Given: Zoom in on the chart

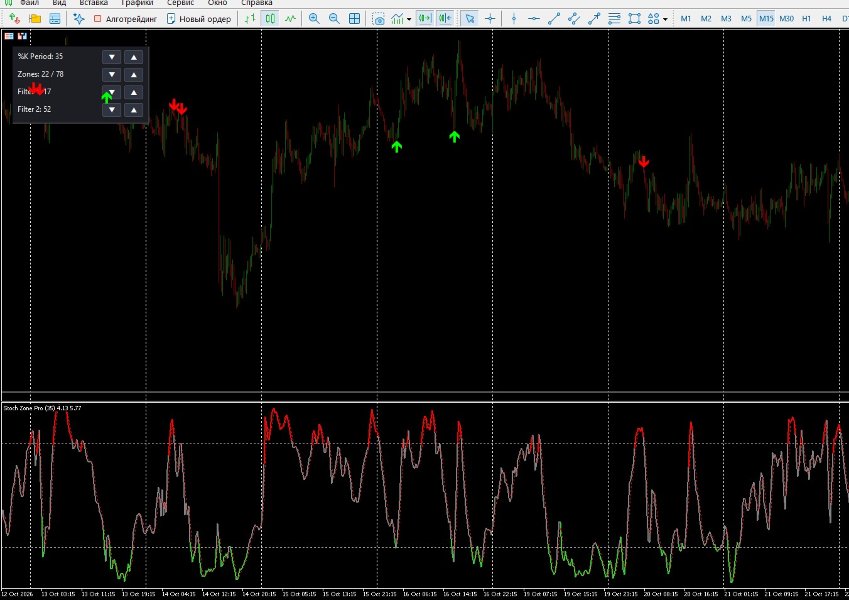Looking at the screenshot, I should [314, 19].
